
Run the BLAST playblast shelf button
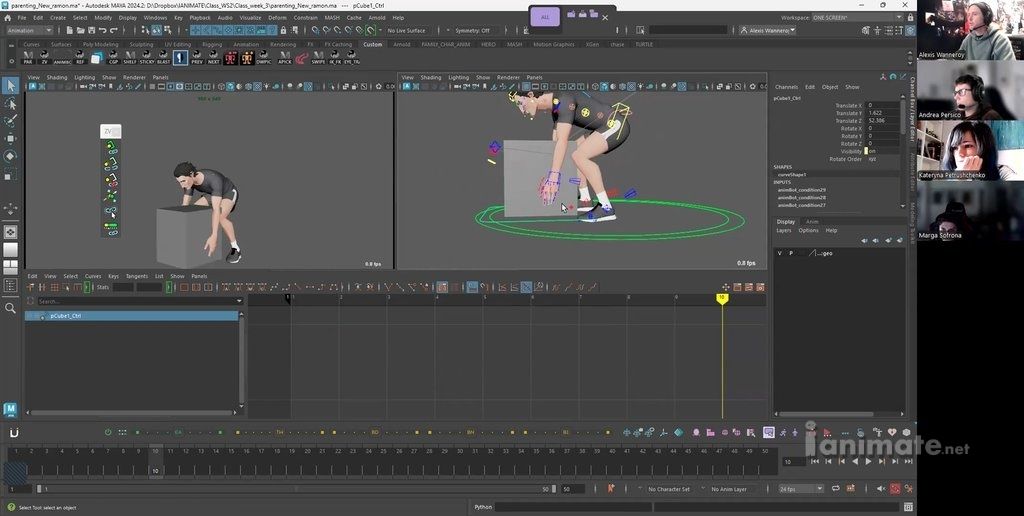pyautogui.click(x=163, y=57)
